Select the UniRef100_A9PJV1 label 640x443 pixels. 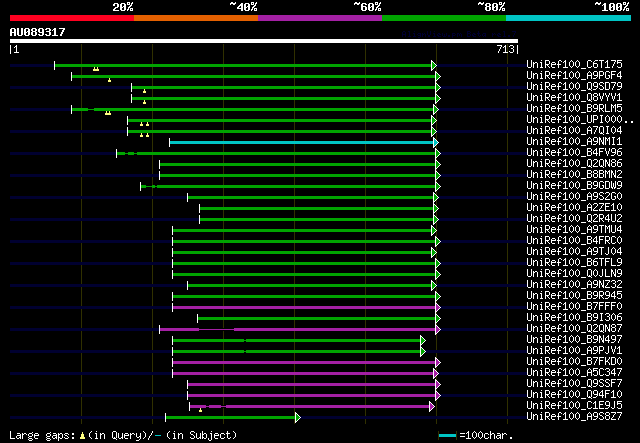pos(574,351)
